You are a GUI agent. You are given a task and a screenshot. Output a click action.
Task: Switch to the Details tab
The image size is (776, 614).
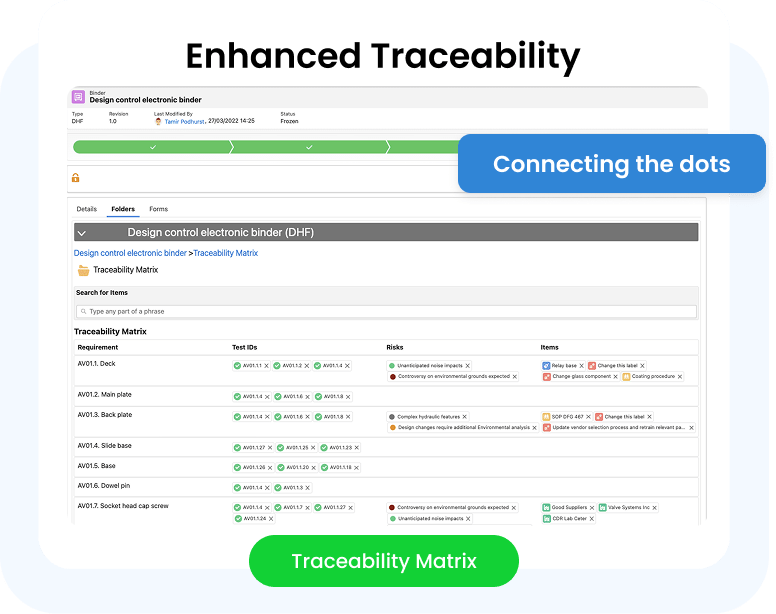[x=87, y=209]
